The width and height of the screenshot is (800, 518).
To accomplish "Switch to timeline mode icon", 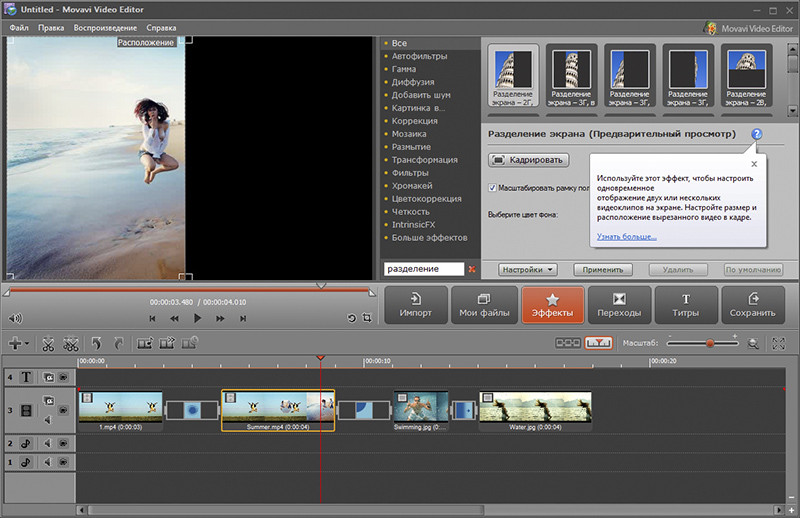I will tap(598, 343).
